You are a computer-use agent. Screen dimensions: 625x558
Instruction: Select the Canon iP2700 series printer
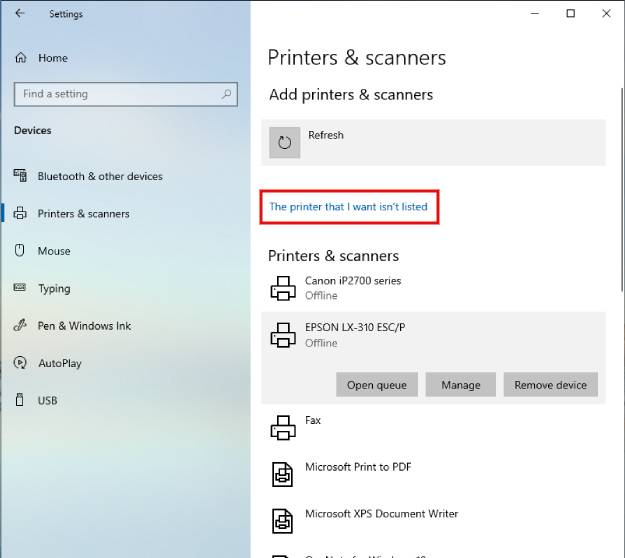(433, 288)
